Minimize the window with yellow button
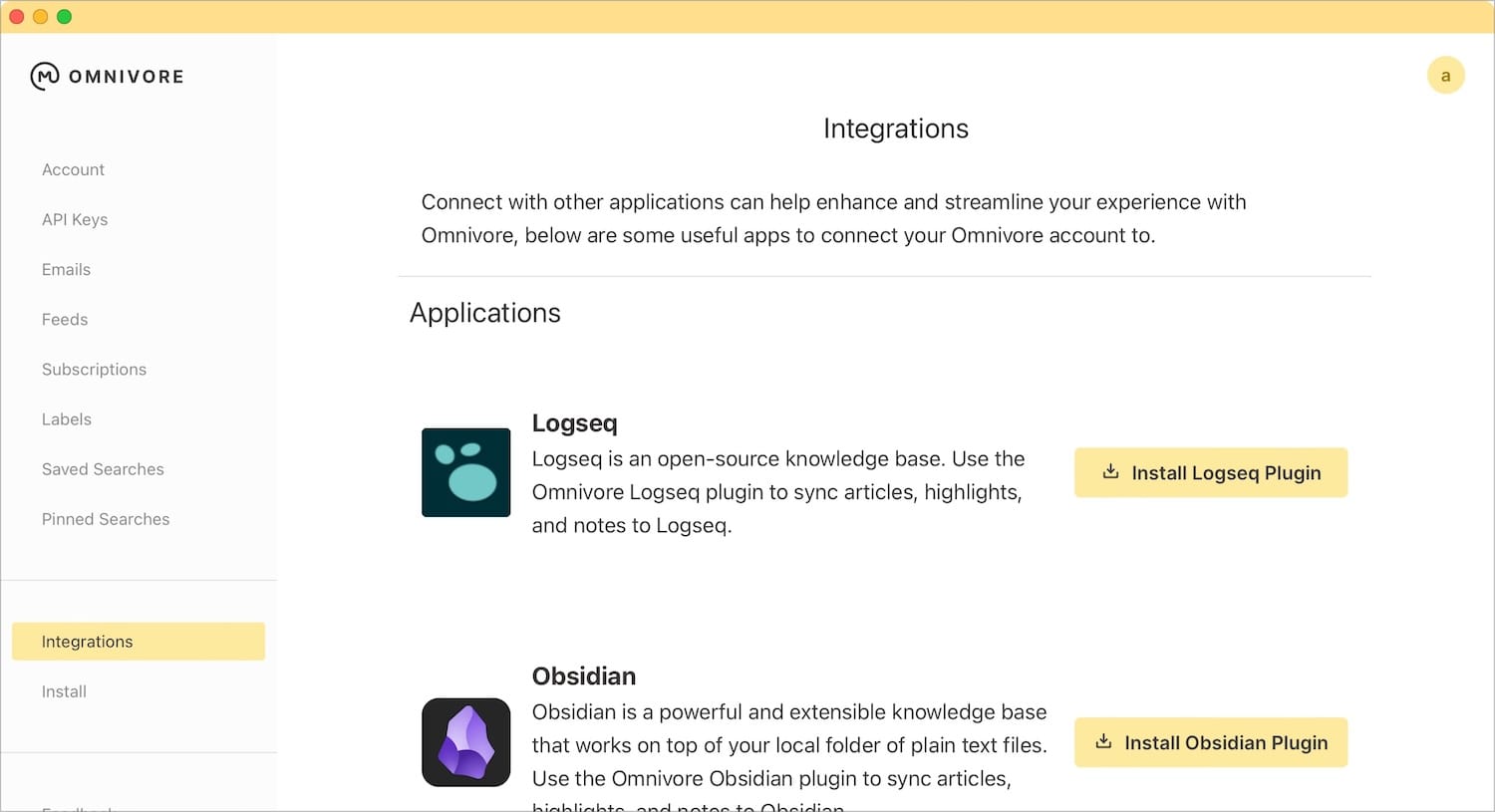Screen dimensions: 1495x812 [40, 16]
